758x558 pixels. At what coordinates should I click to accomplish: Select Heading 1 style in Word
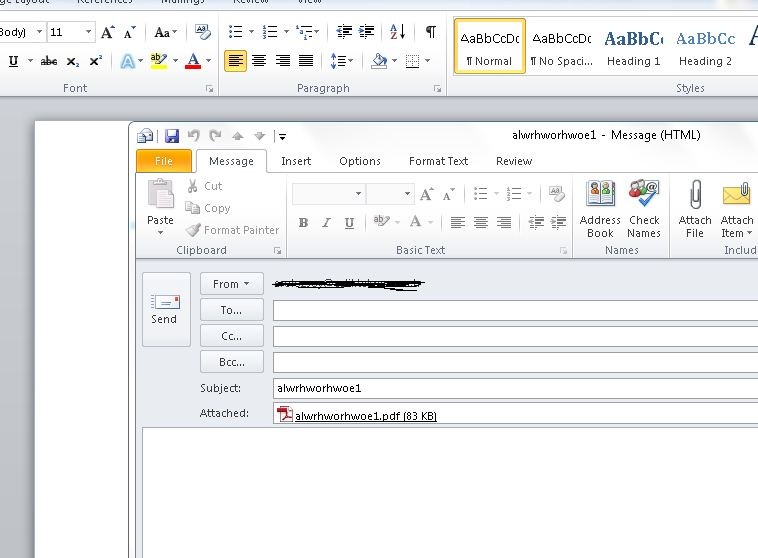(x=634, y=46)
